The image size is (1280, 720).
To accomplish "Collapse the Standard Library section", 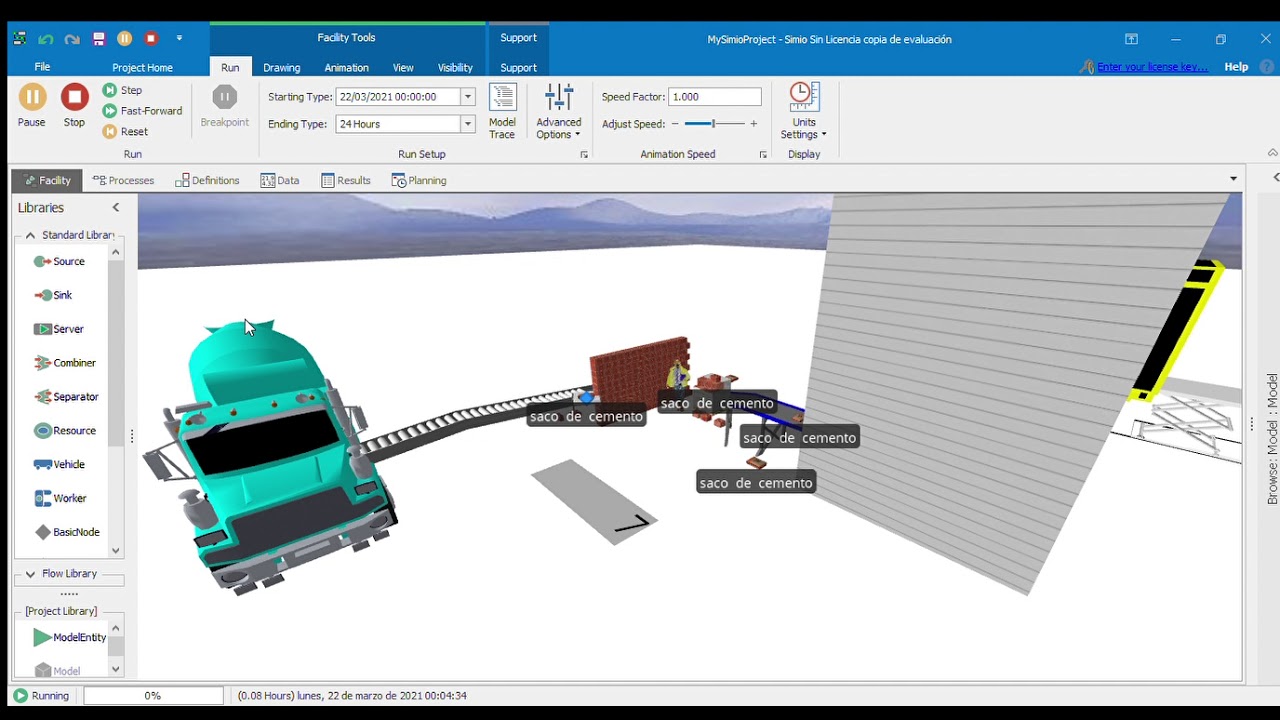I will click(x=30, y=235).
